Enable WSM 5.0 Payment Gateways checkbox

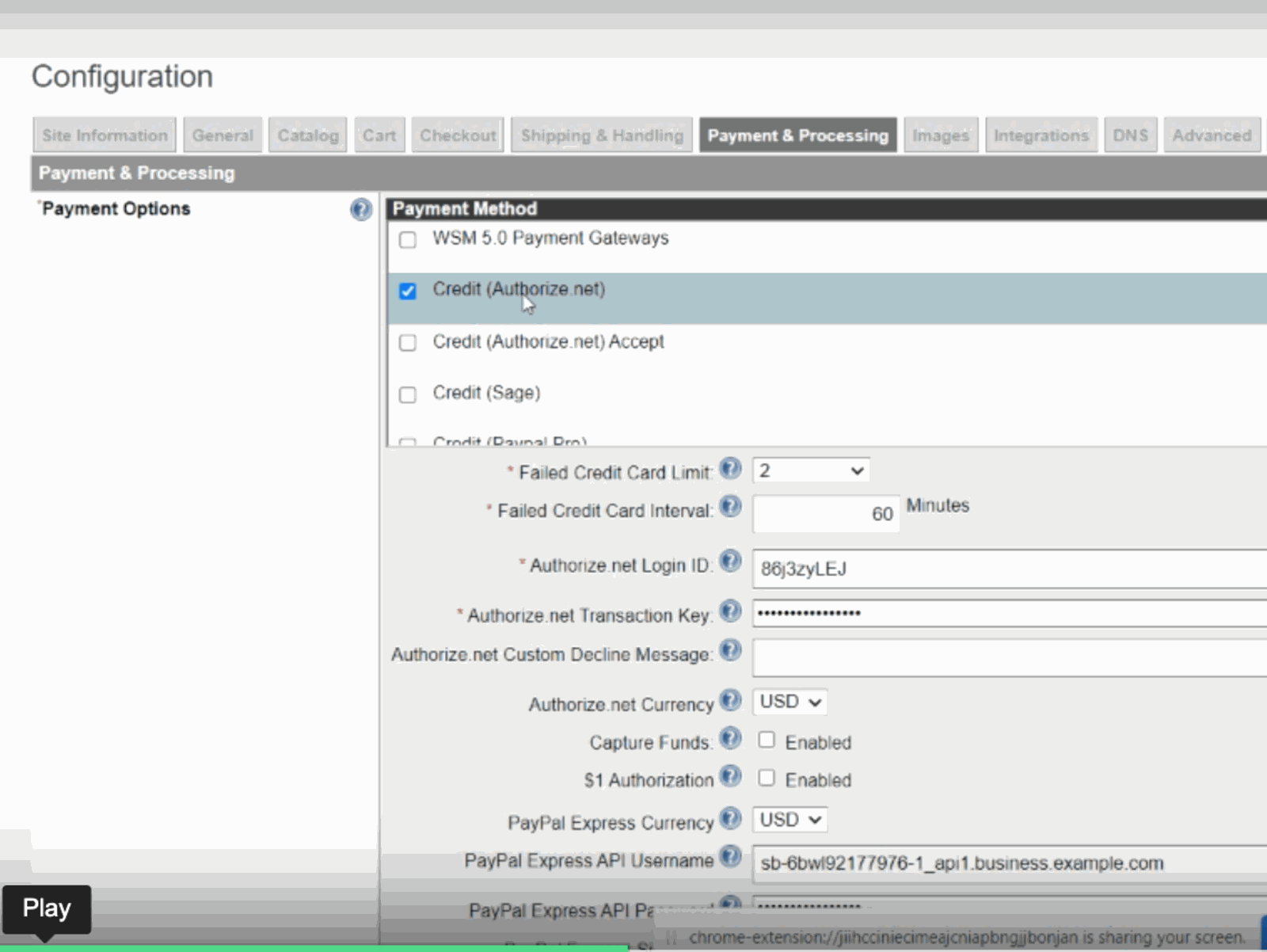pyautogui.click(x=408, y=240)
